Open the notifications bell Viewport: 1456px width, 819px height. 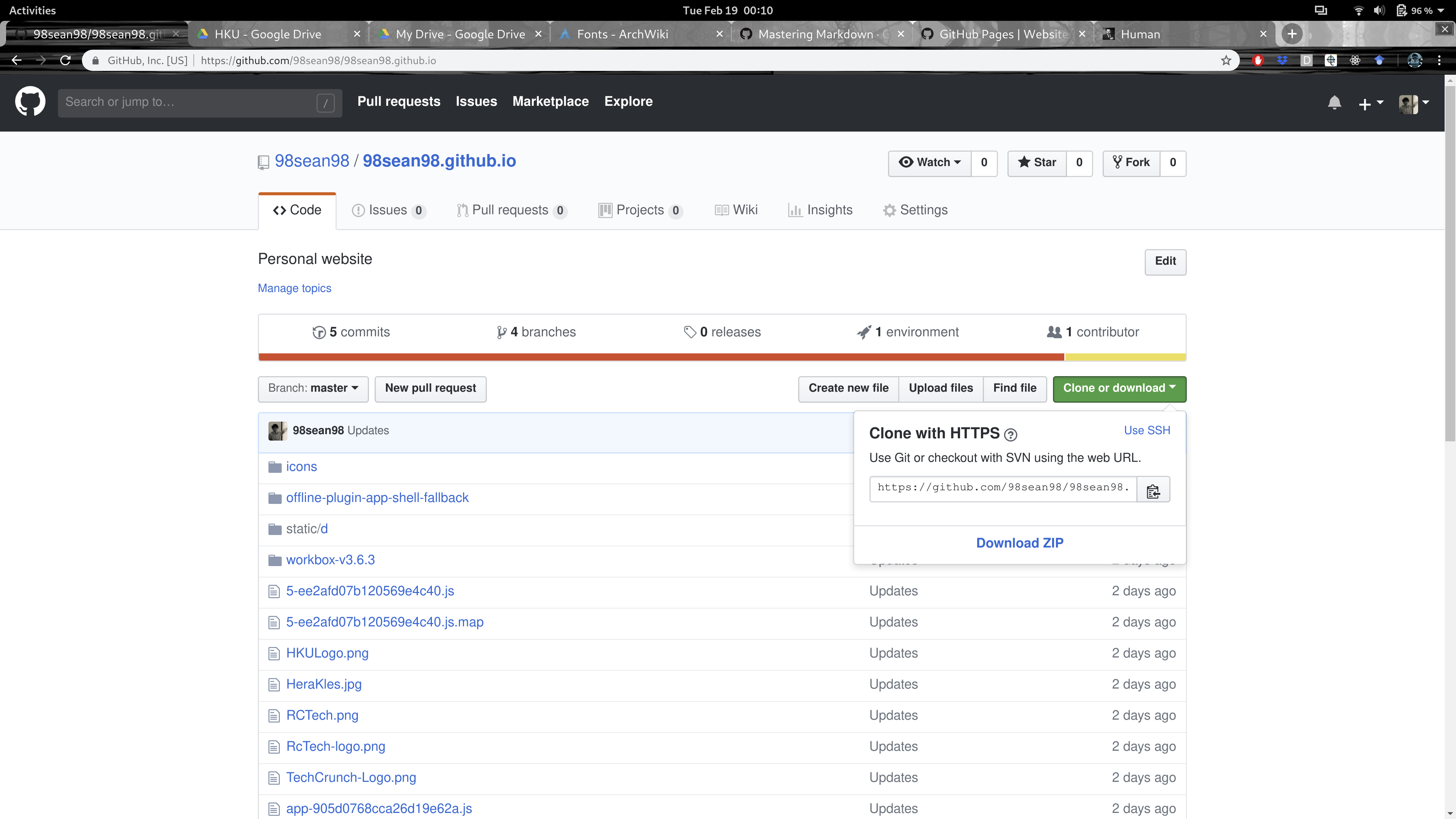(1334, 103)
